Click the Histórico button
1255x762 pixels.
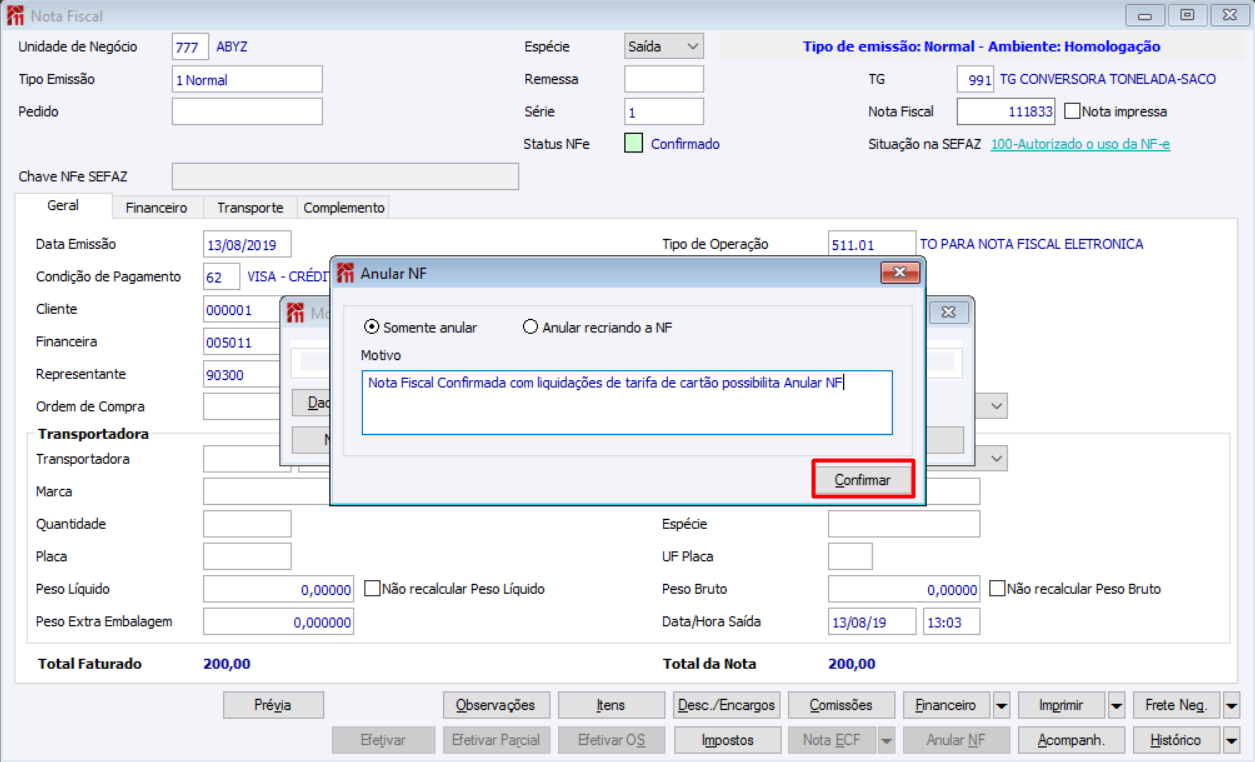pos(1176,740)
